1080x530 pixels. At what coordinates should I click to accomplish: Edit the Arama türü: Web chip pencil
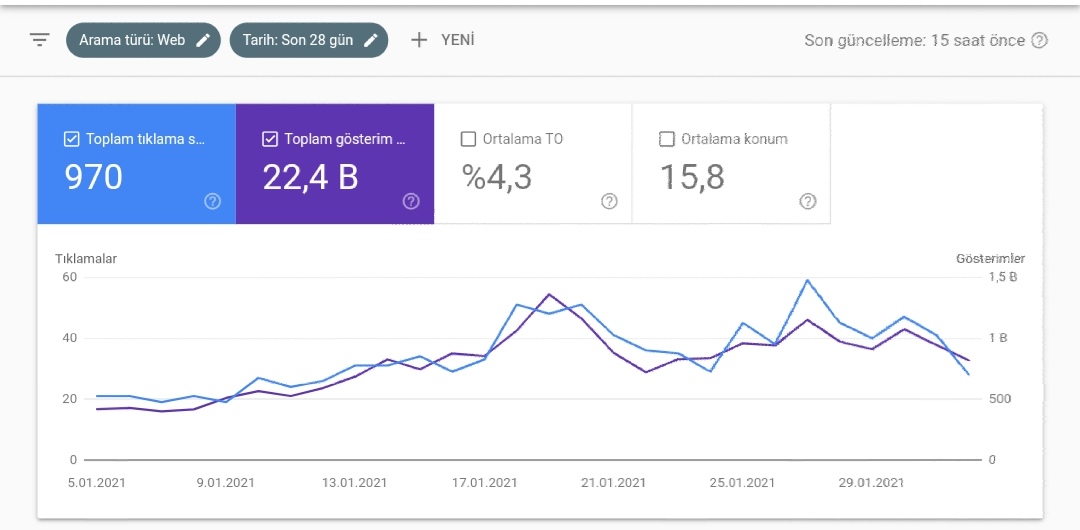point(202,40)
